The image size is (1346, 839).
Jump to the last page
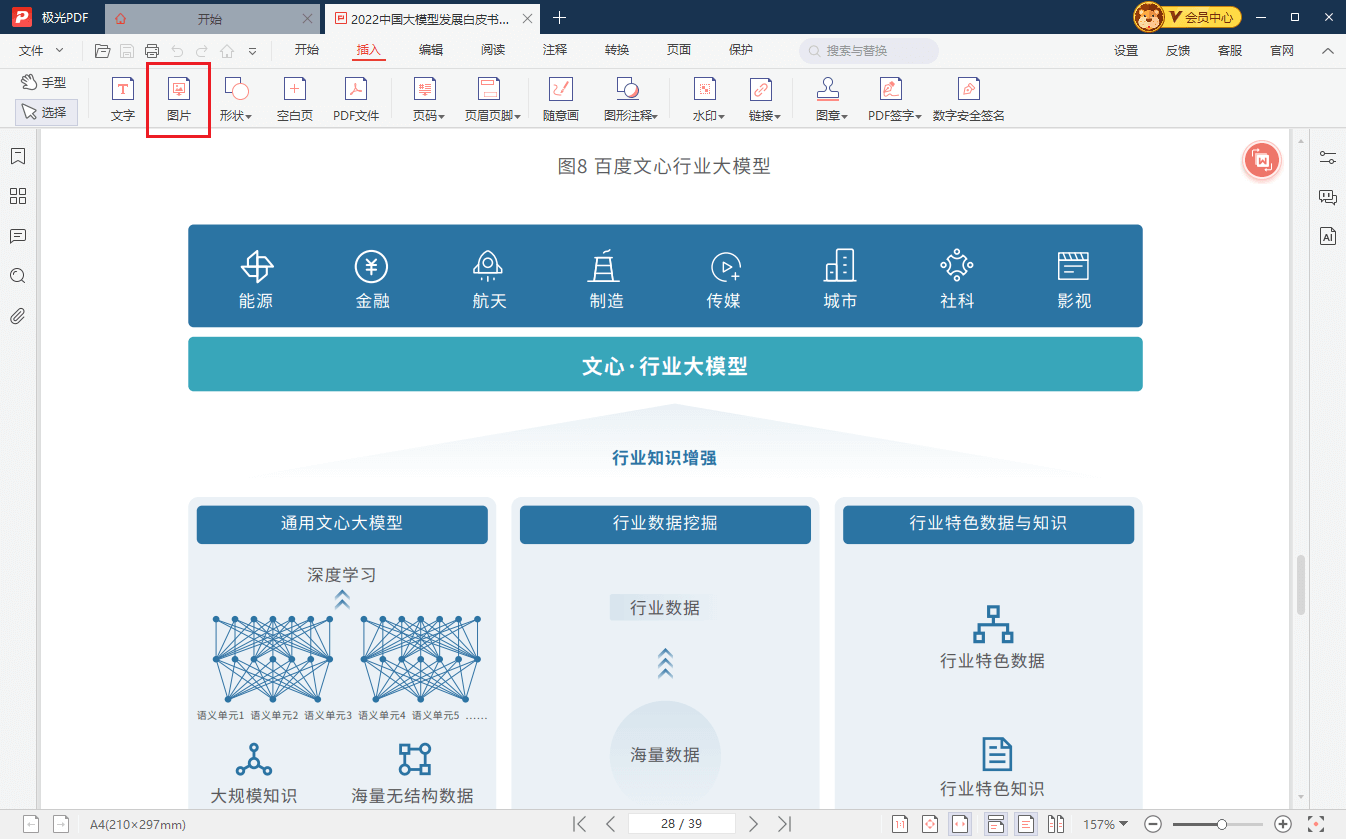pos(785,824)
